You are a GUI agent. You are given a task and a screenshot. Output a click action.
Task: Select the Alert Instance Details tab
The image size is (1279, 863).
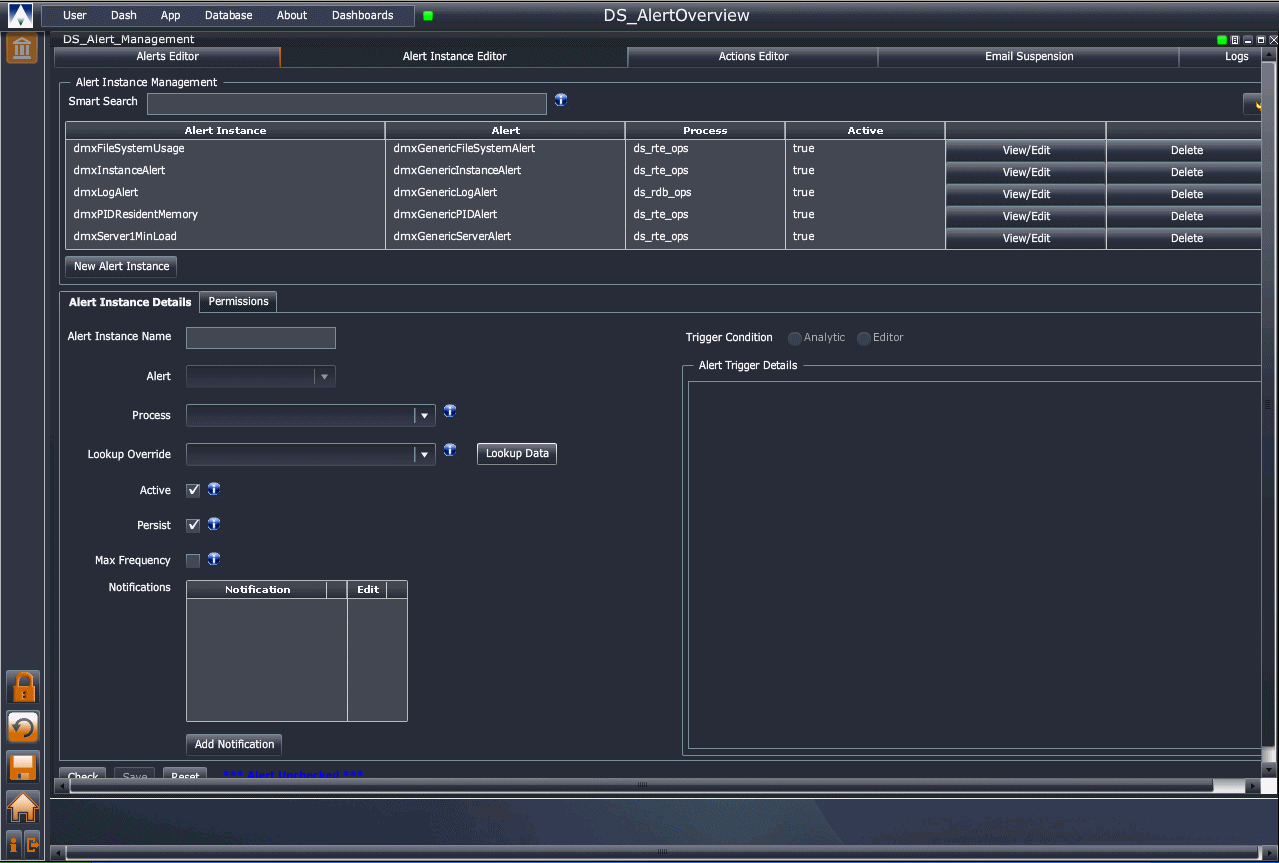(x=130, y=302)
